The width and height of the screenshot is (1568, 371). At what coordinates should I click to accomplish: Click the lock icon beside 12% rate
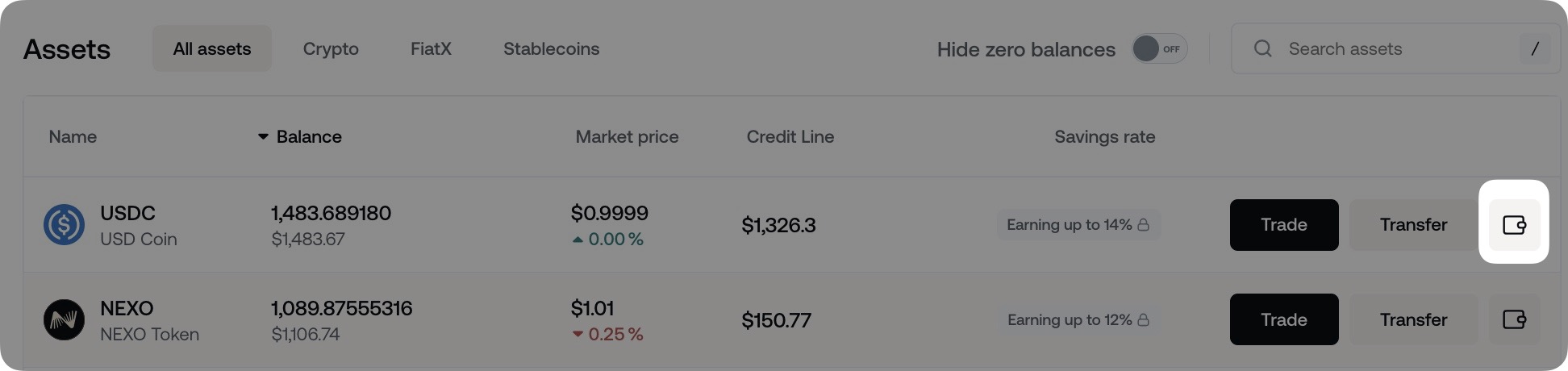coord(1144,320)
